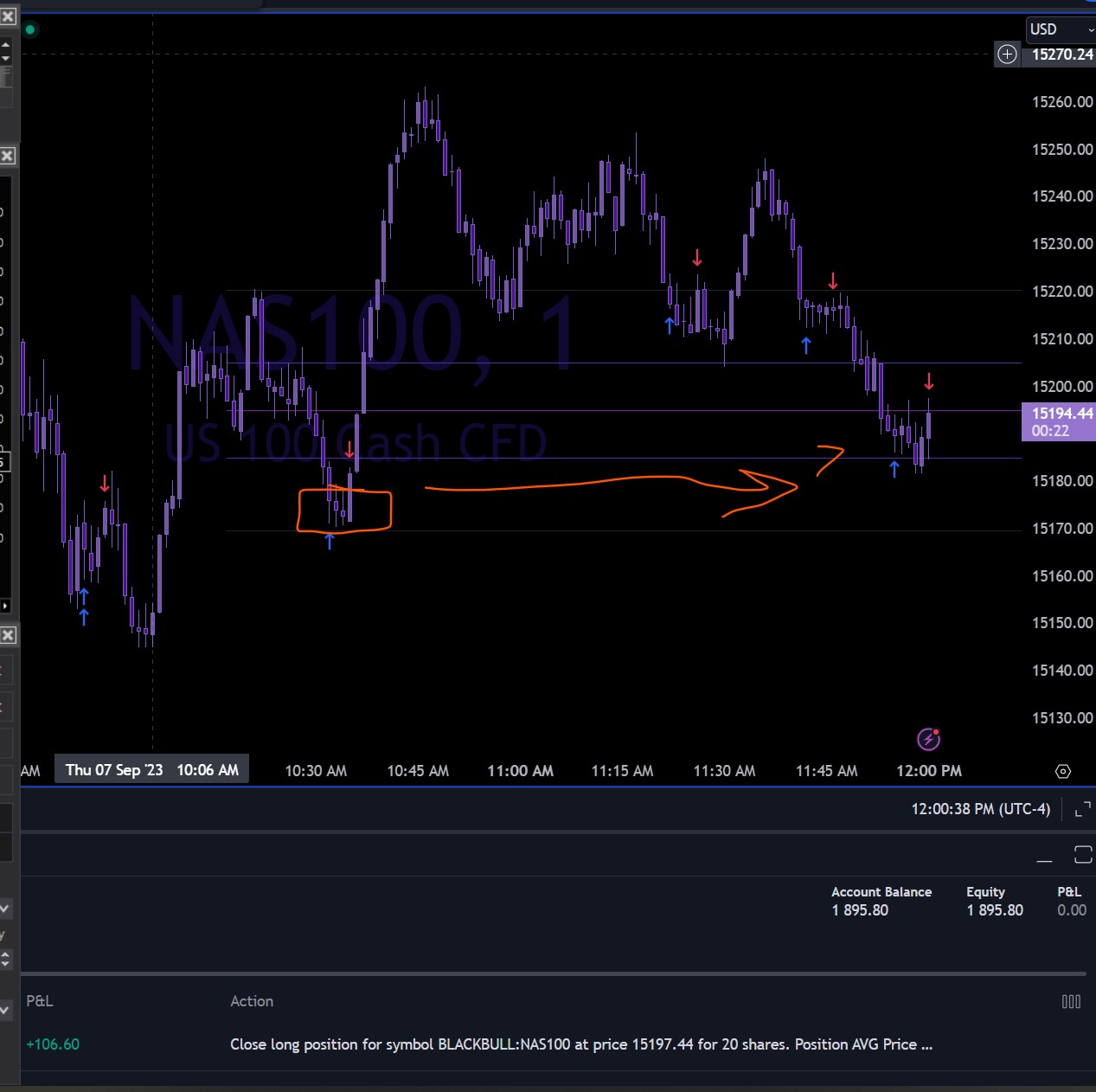Click the up/down stepper in the left side panel
Image resolution: width=1096 pixels, height=1092 pixels.
click(5, 959)
